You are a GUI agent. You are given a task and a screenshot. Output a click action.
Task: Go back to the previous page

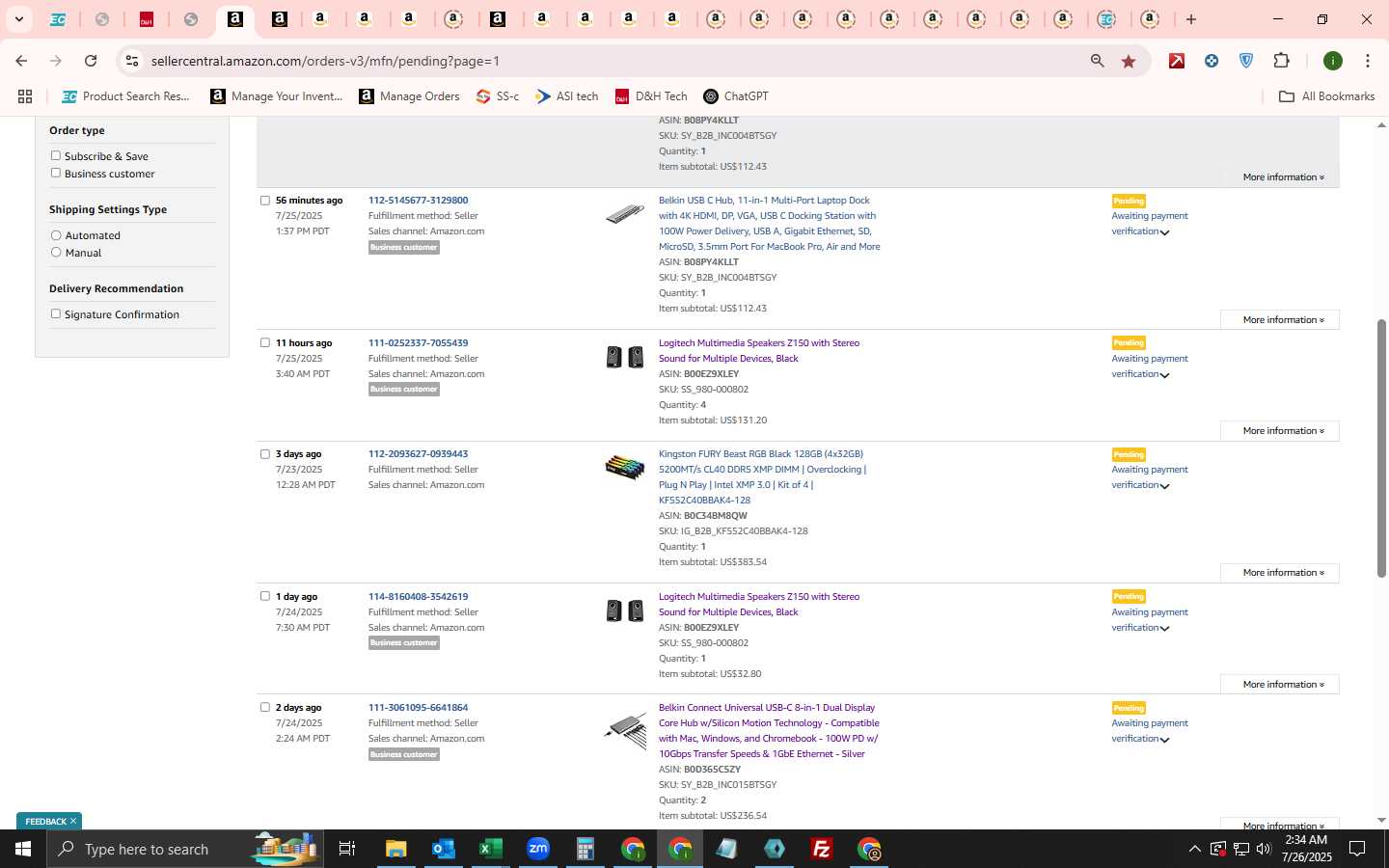21,61
